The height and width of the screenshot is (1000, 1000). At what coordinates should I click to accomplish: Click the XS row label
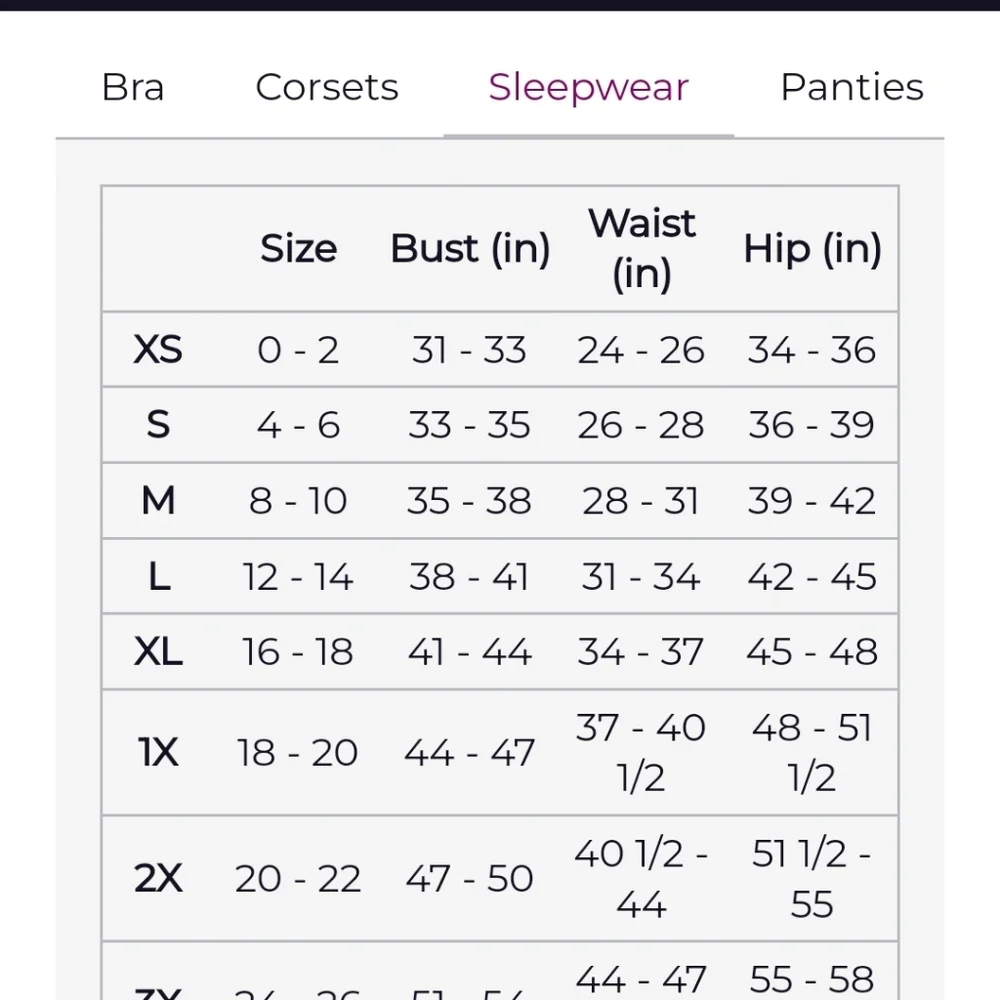158,349
